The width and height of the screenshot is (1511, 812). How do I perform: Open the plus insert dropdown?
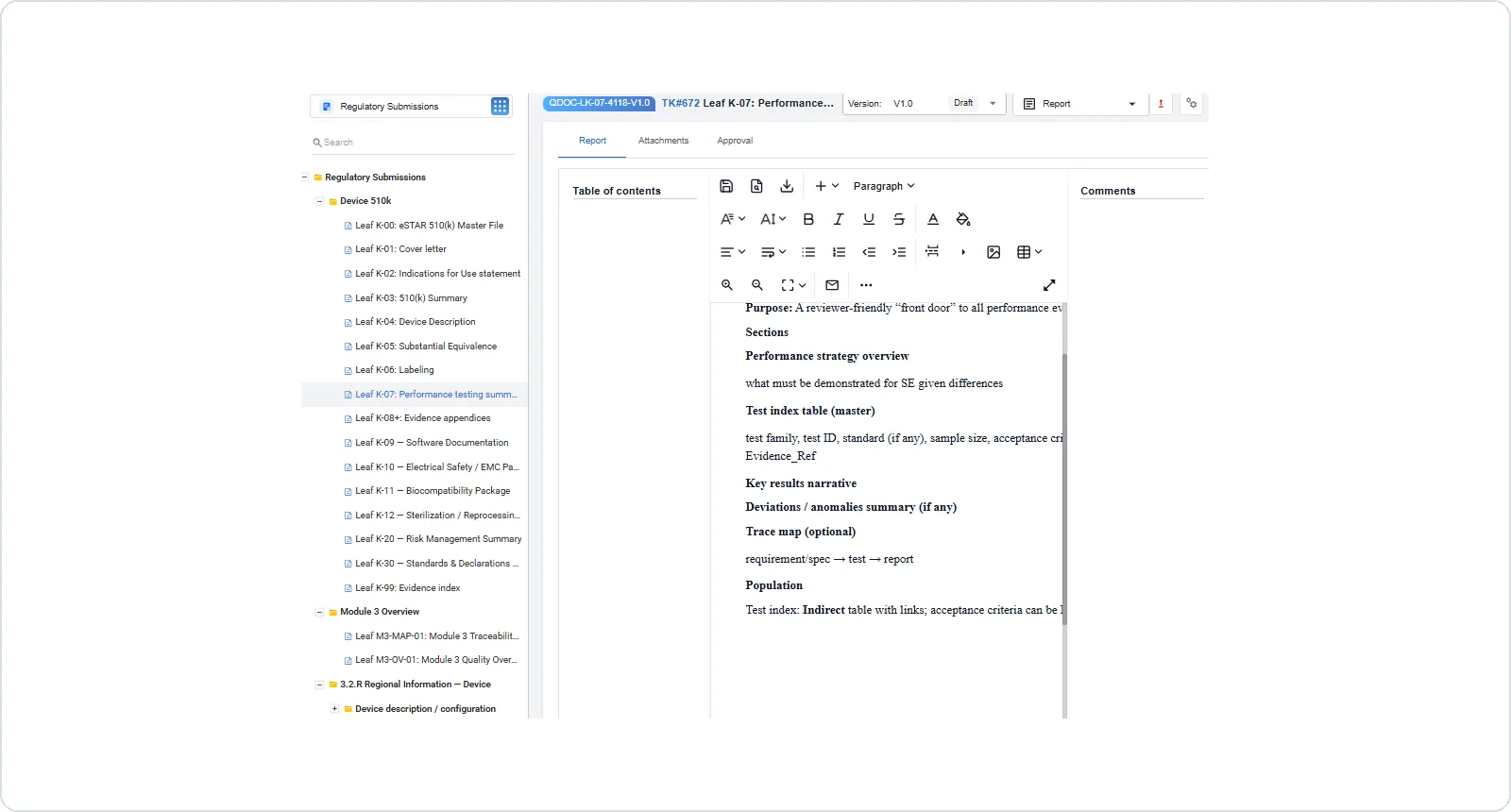(826, 186)
